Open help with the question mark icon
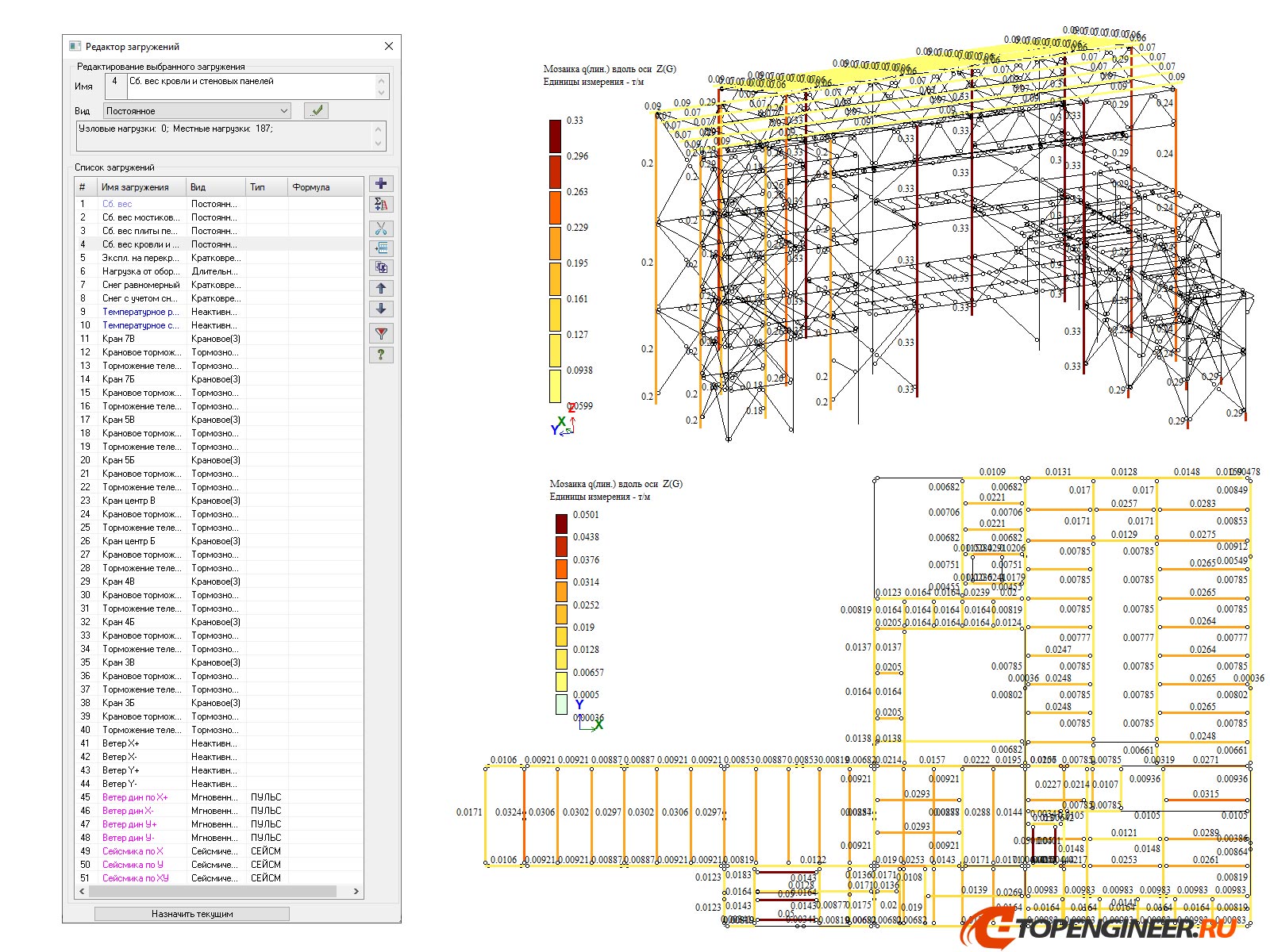The height and width of the screenshot is (952, 1270). 381,355
